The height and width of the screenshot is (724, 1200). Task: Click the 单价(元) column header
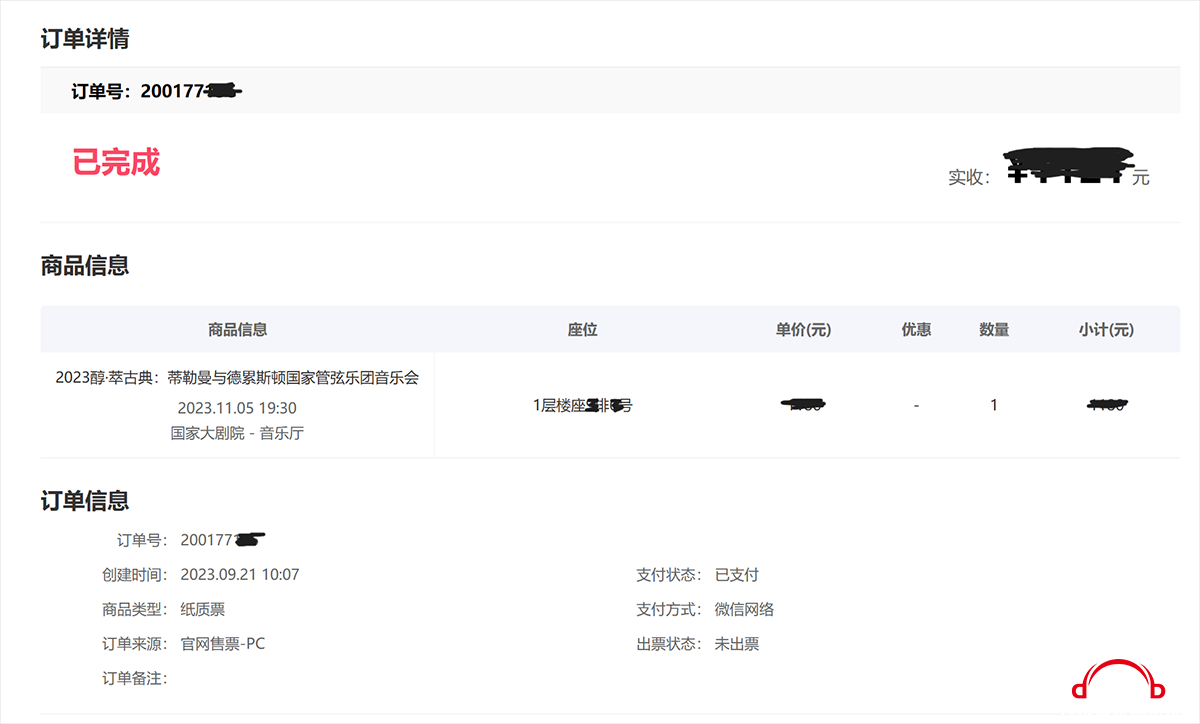[803, 329]
